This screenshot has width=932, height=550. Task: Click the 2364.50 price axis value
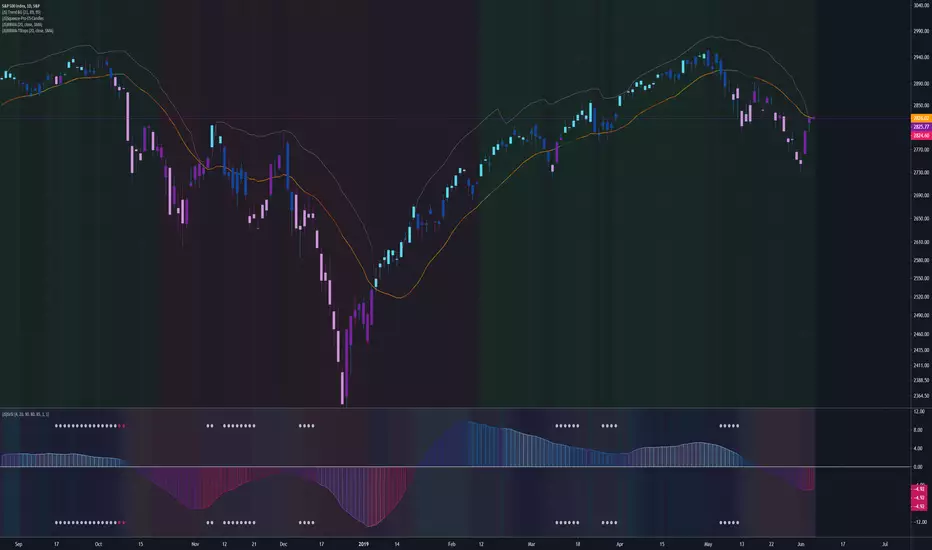[x=921, y=396]
